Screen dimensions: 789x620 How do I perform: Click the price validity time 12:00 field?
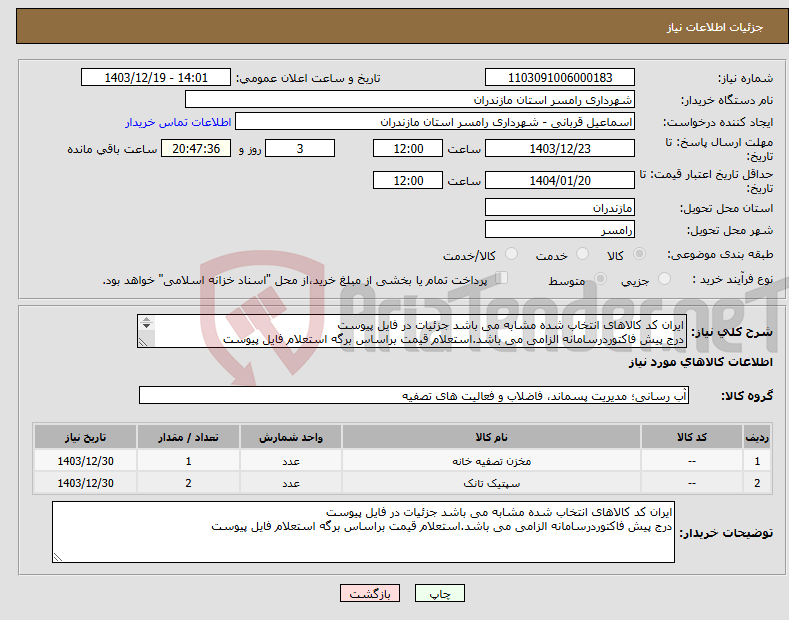click(x=408, y=180)
